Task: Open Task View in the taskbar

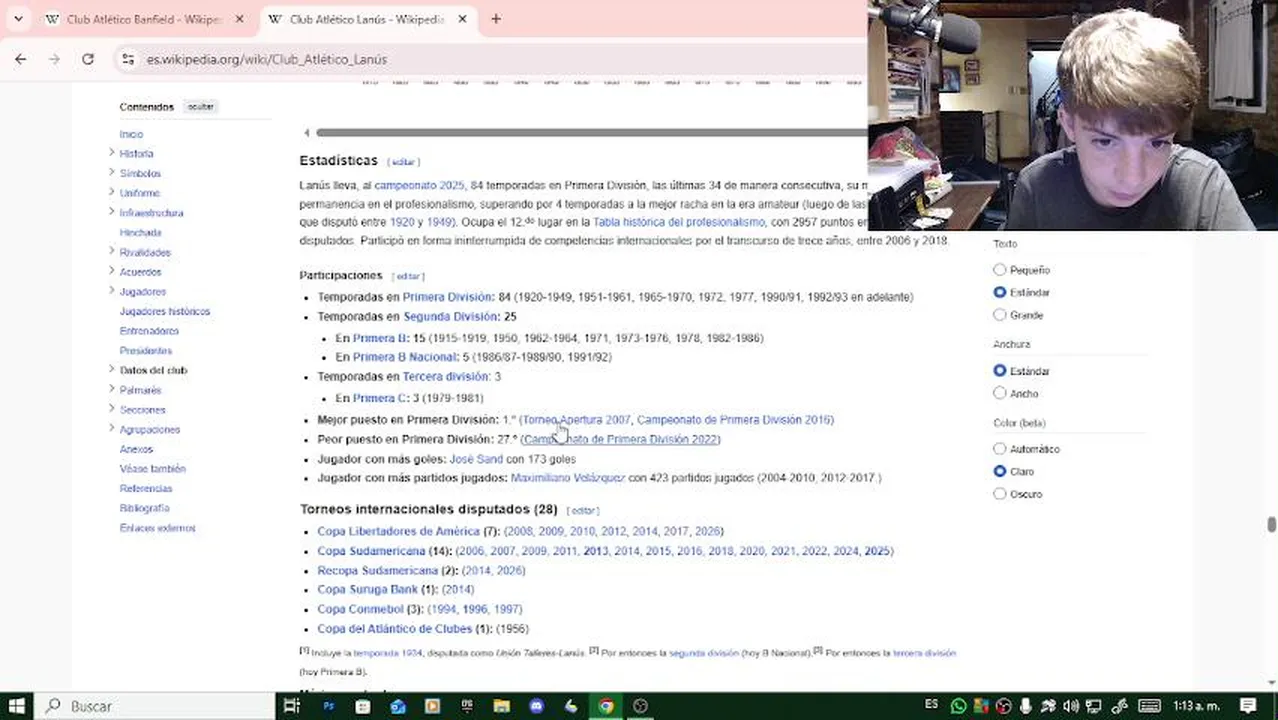Action: click(x=291, y=706)
